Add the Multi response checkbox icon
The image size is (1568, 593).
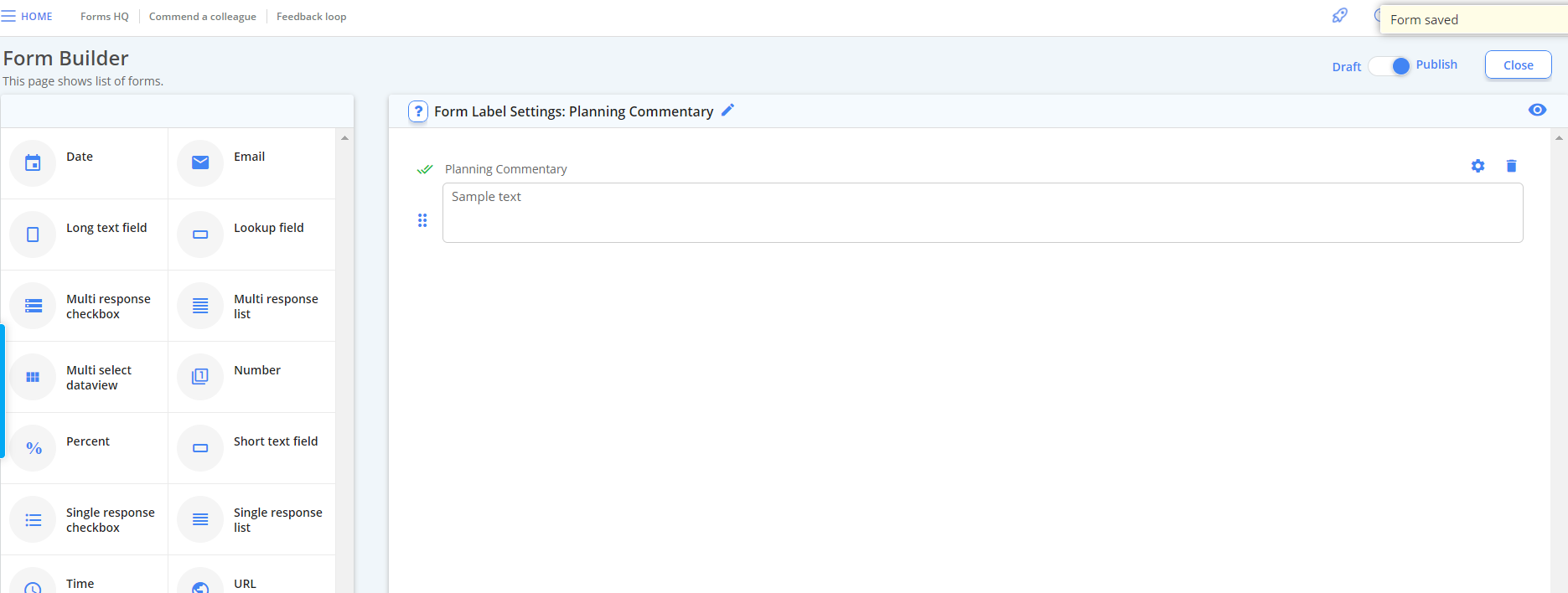pyautogui.click(x=33, y=306)
